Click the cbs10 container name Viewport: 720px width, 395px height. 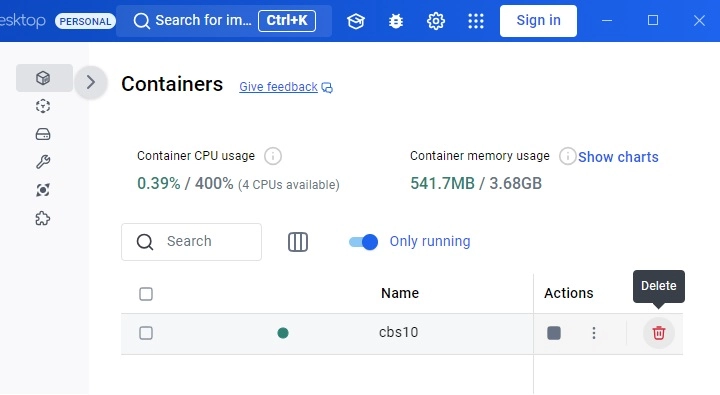click(399, 332)
